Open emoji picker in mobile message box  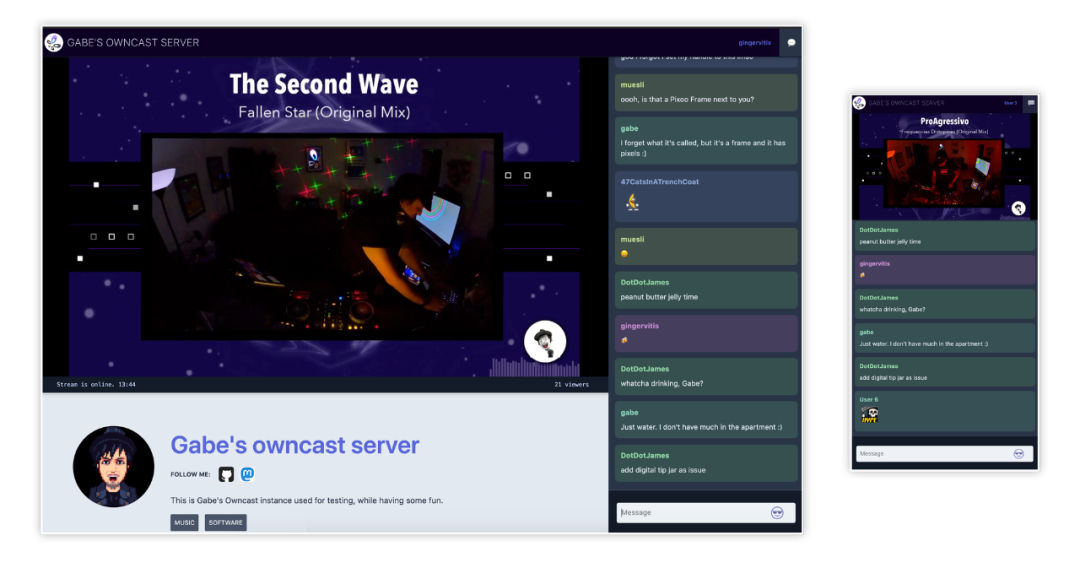[1018, 453]
